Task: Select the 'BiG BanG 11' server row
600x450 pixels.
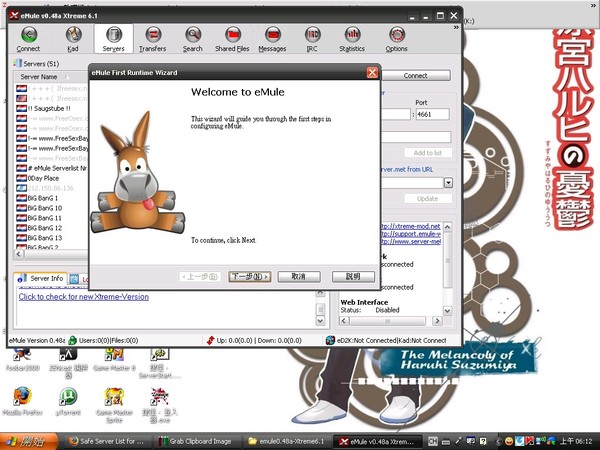Action: coord(52,218)
